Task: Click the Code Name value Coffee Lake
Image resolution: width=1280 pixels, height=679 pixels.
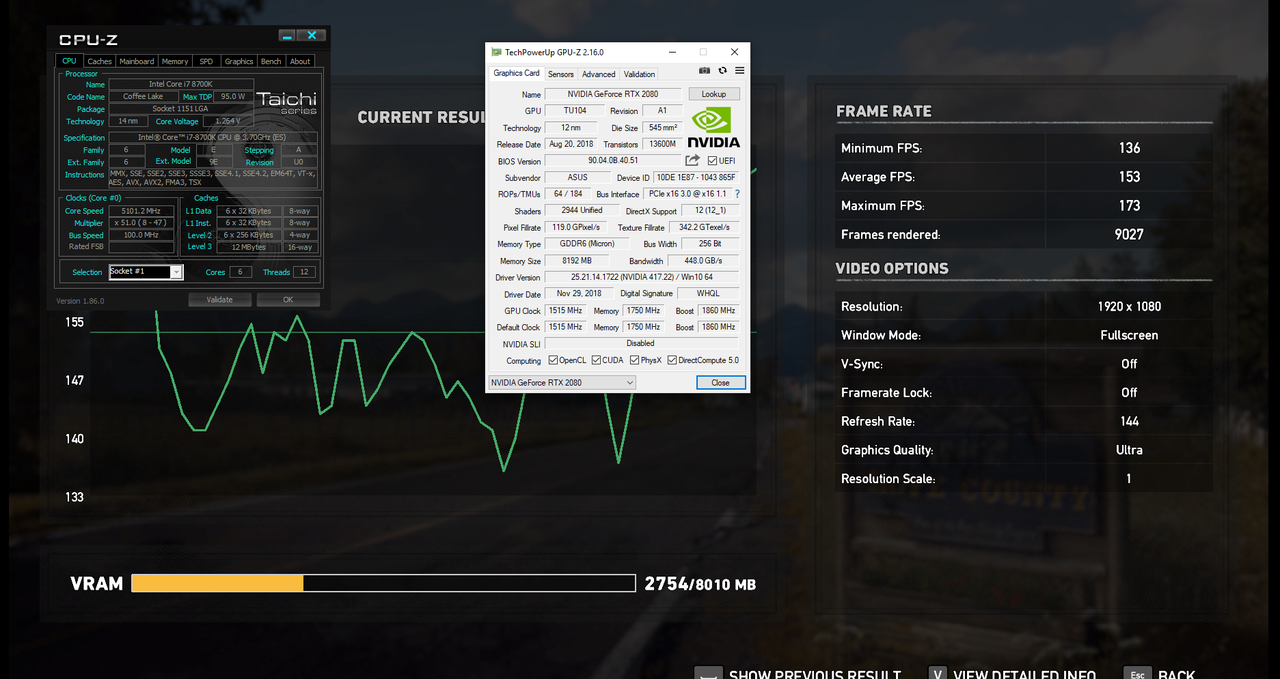Action: (142, 97)
